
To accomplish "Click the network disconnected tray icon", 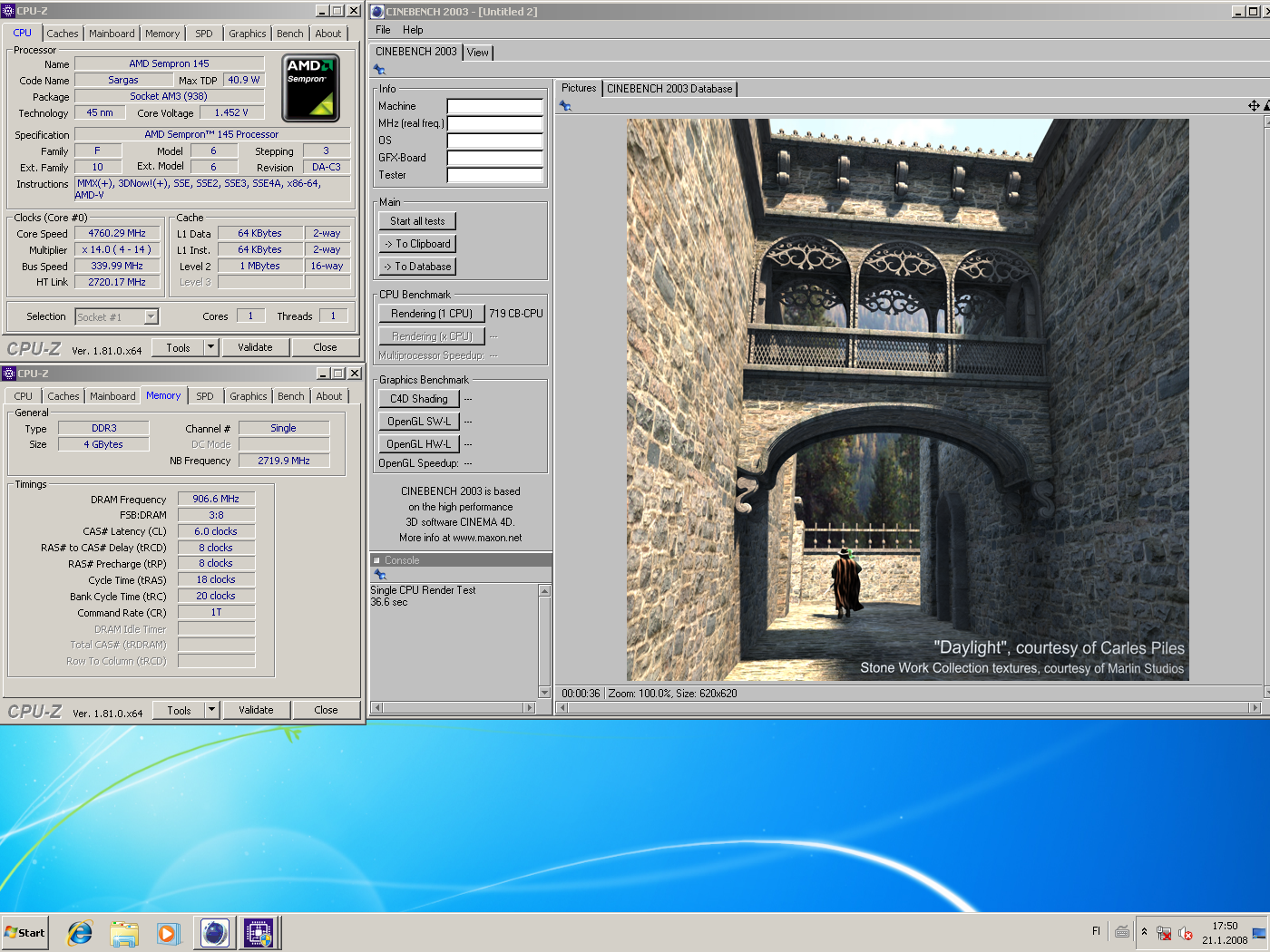I will [x=1164, y=932].
